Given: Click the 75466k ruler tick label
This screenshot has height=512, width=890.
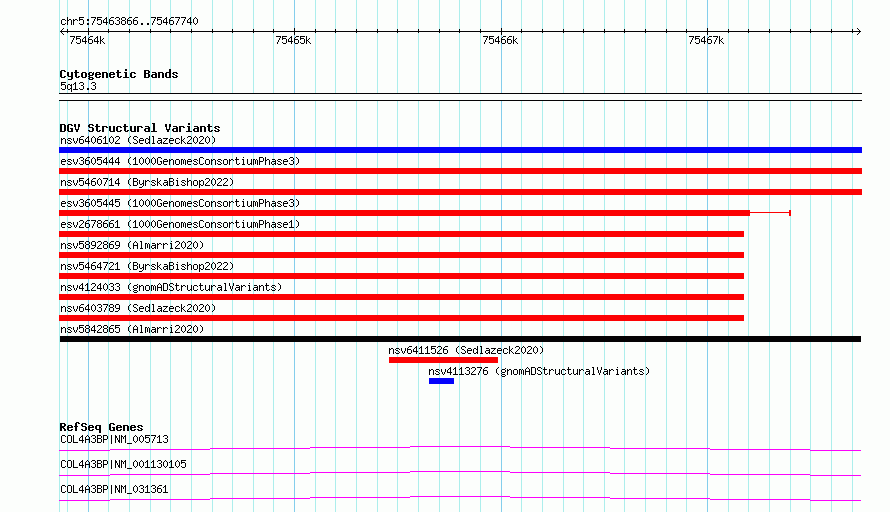Looking at the screenshot, I should coord(500,40).
